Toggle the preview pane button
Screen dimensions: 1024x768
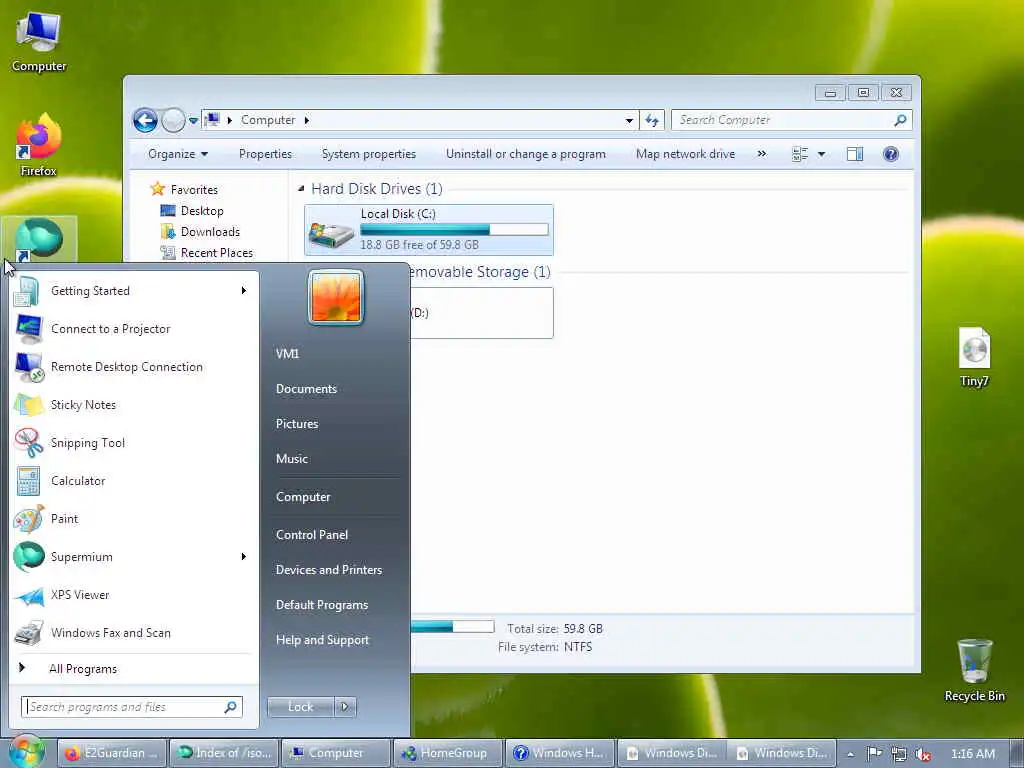[855, 154]
